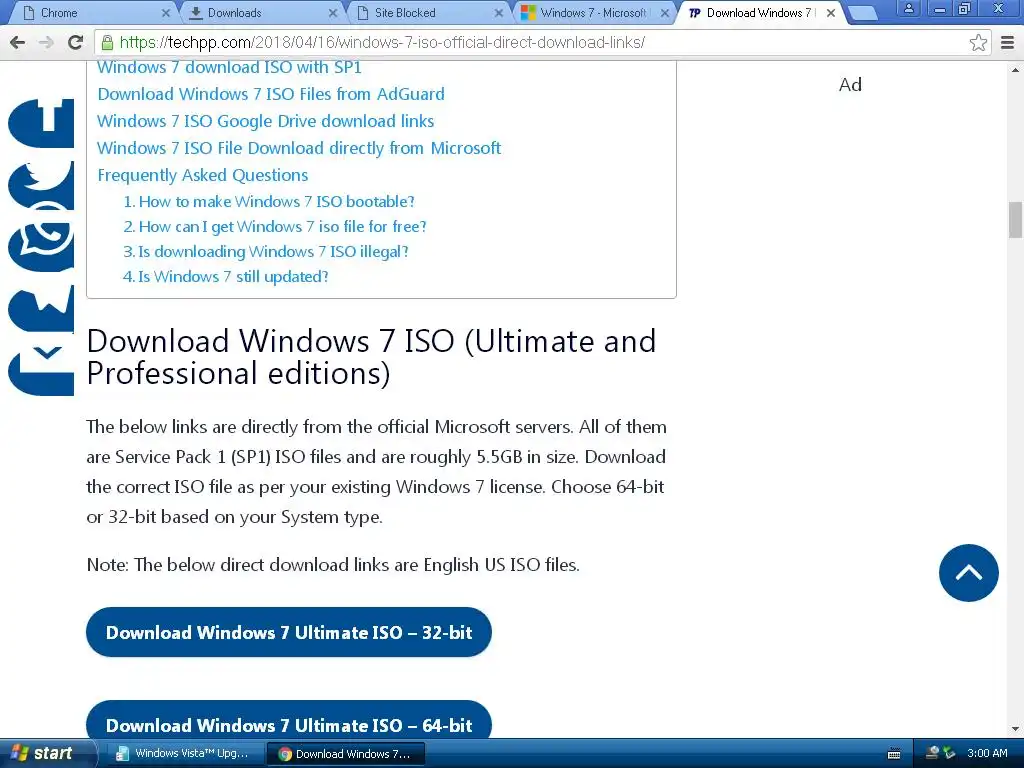Click the Tumblr share sidebar icon
Viewport: 1024px width, 768px height.
point(41,124)
